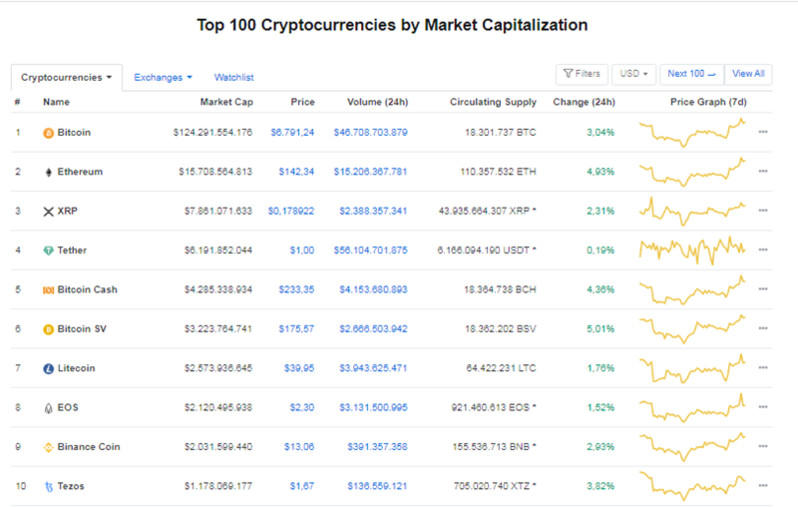Click the Ethereum 7-day price graph
This screenshot has width=798, height=507.
[x=693, y=171]
